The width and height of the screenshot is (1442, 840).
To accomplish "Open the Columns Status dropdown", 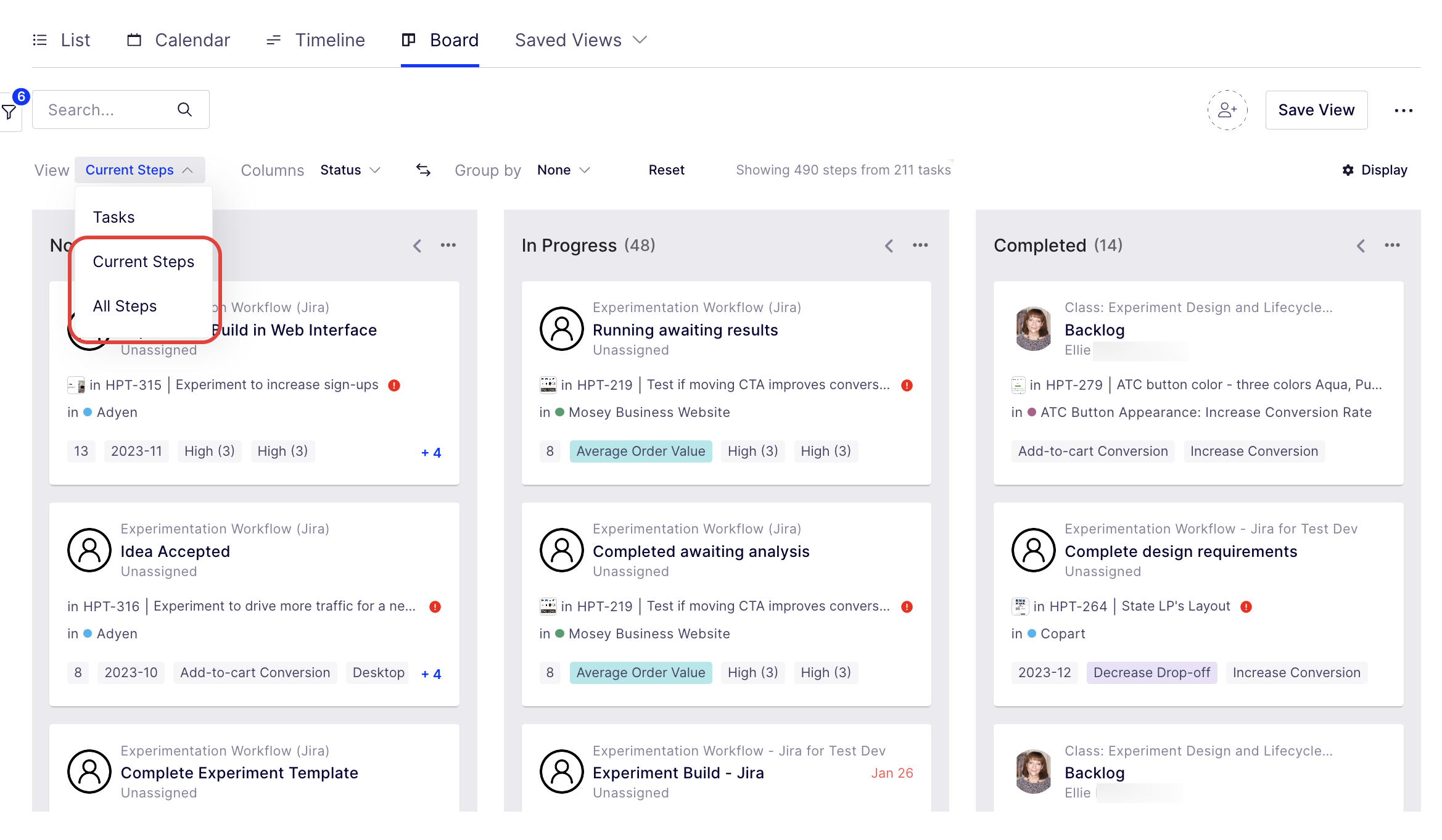I will click(350, 170).
